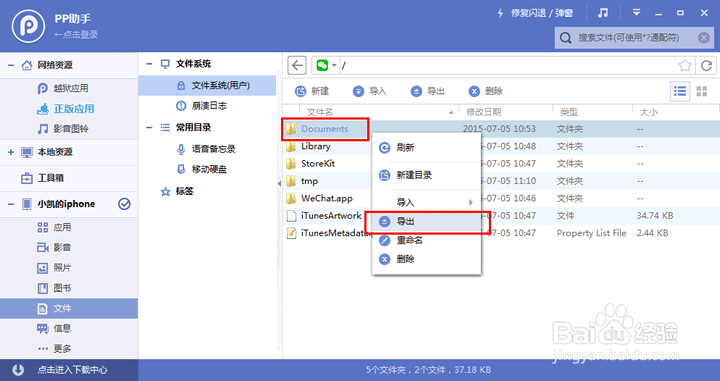The height and width of the screenshot is (381, 720).
Task: Click the 导入 toolbar button
Action: click(x=370, y=91)
